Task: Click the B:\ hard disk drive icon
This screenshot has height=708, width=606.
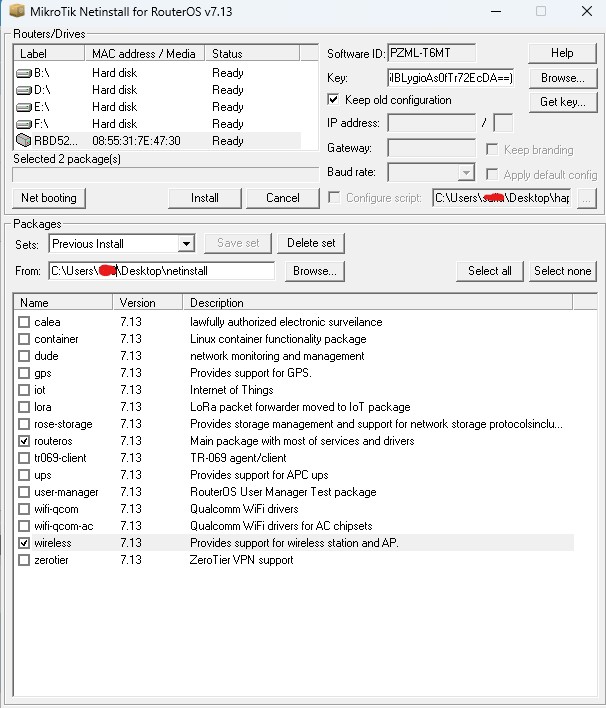Action: (23, 73)
